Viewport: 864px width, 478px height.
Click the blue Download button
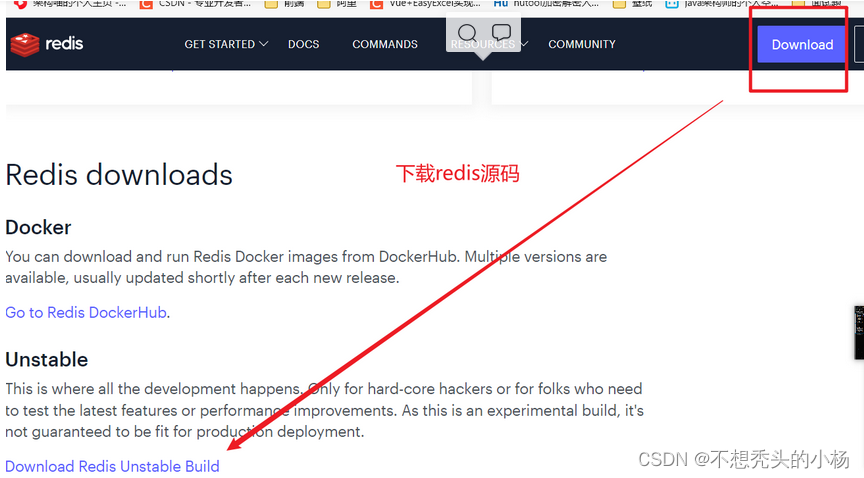(x=802, y=44)
